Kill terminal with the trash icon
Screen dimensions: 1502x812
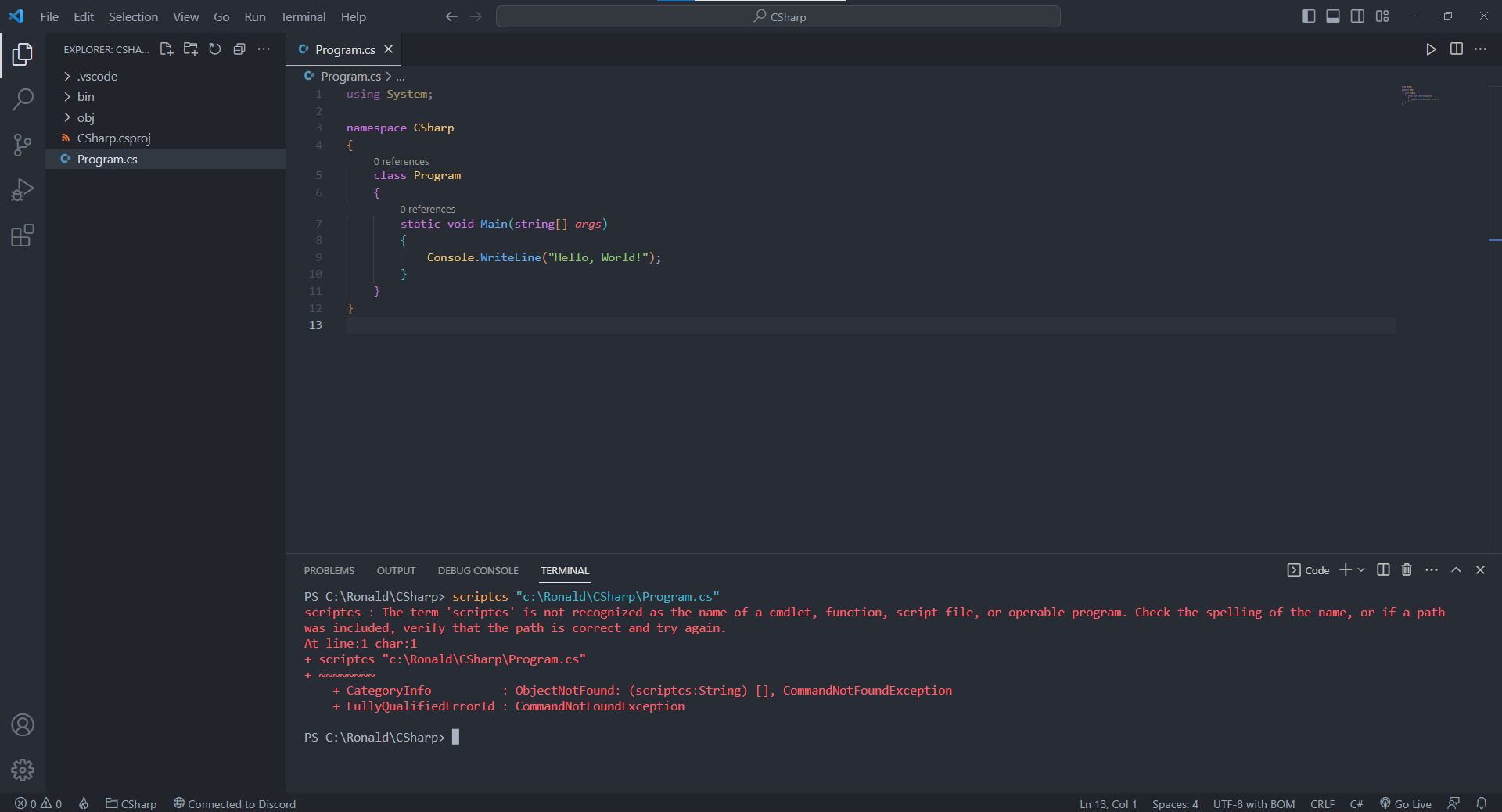(x=1407, y=570)
